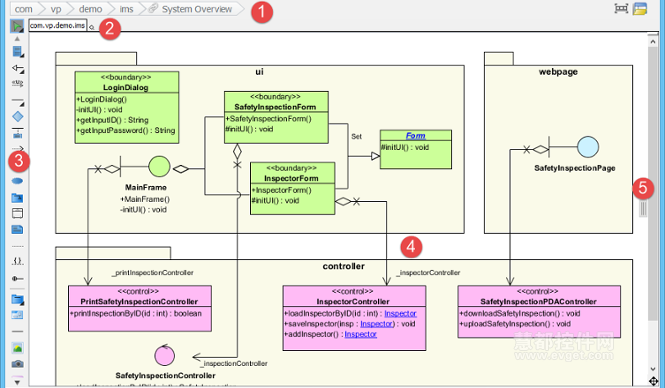Click '+uploadSafetyInspection() : void' operation

515,324
